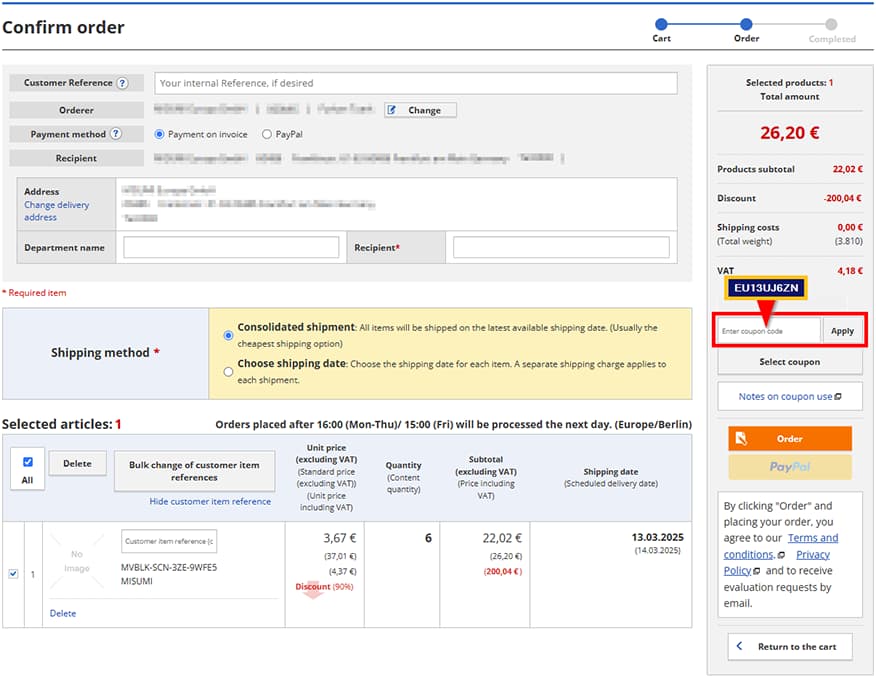Screen dimensions: 876x676
Task: Click the Customer Reference help question mark icon
Action: (x=122, y=83)
